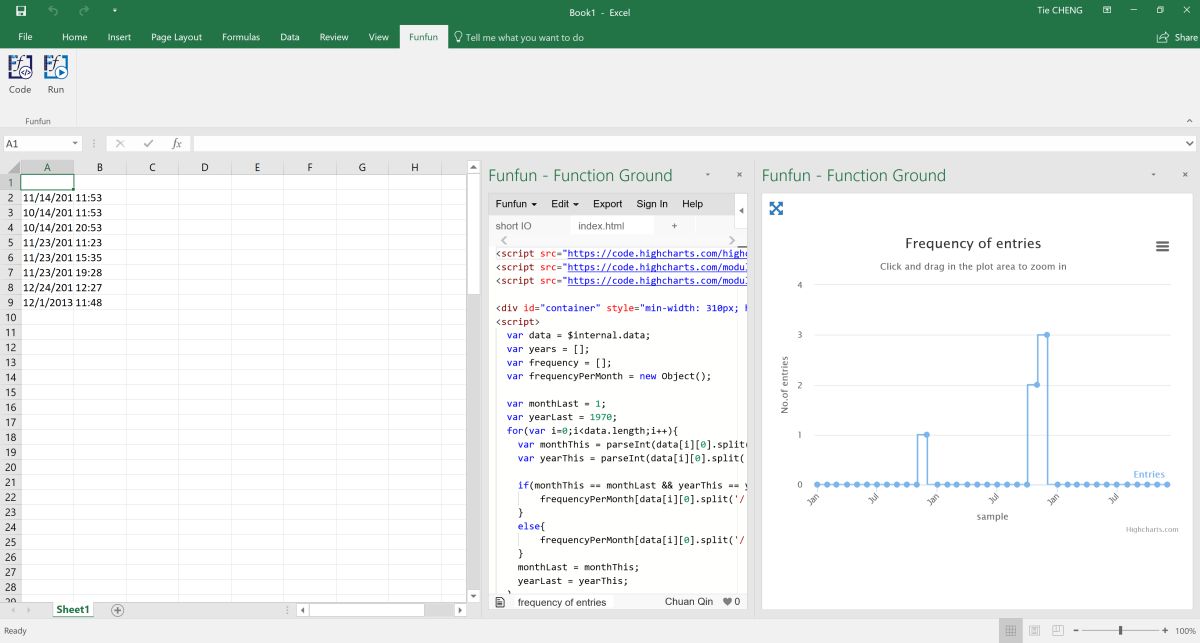This screenshot has width=1200, height=643.
Task: Click the Insert Function fx icon
Action: pos(177,144)
